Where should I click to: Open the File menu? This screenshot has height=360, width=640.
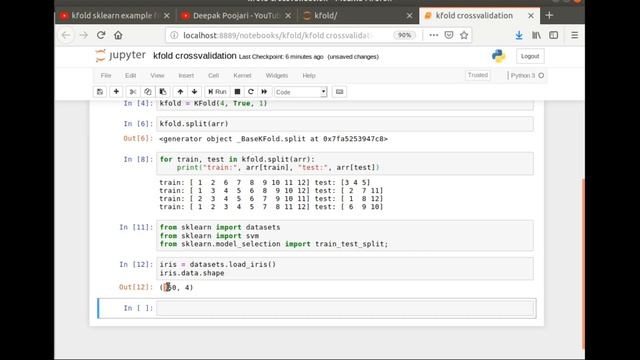[x=106, y=76]
